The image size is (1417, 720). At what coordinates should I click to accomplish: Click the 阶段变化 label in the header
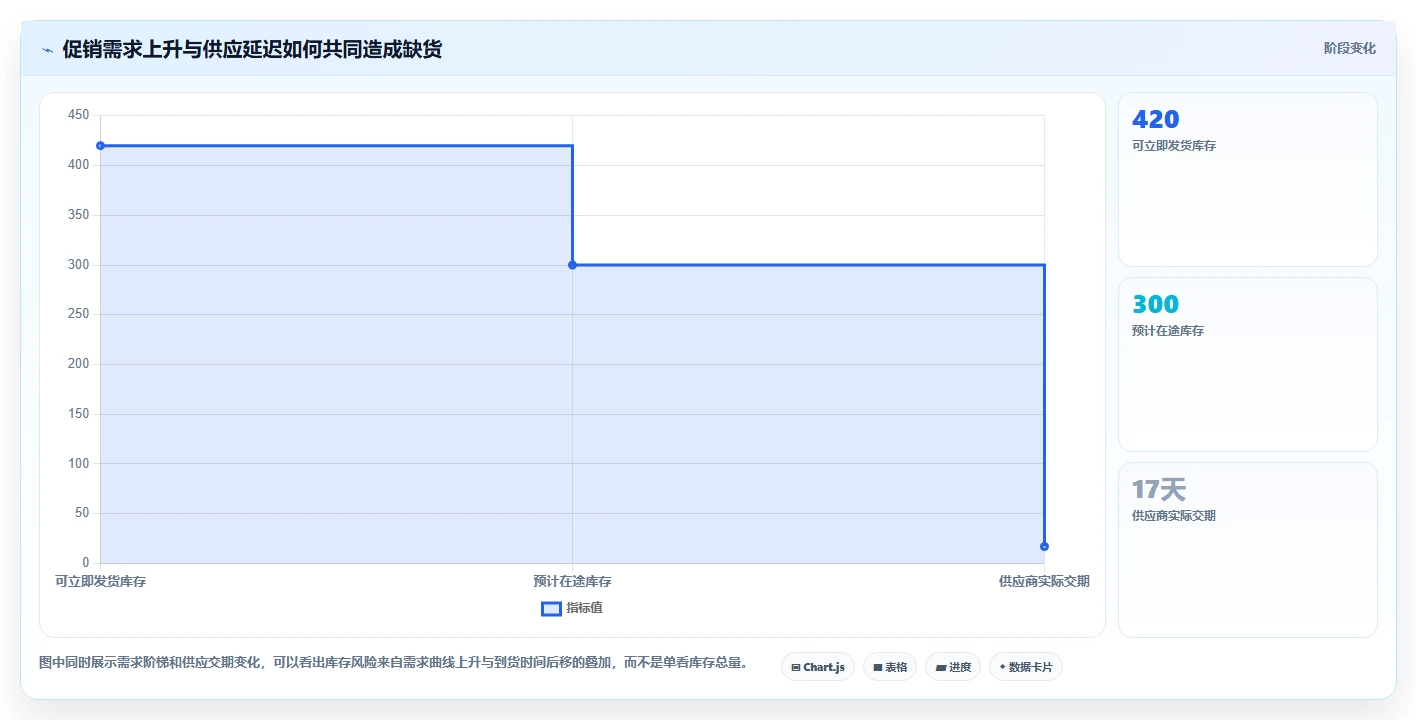coord(1349,48)
